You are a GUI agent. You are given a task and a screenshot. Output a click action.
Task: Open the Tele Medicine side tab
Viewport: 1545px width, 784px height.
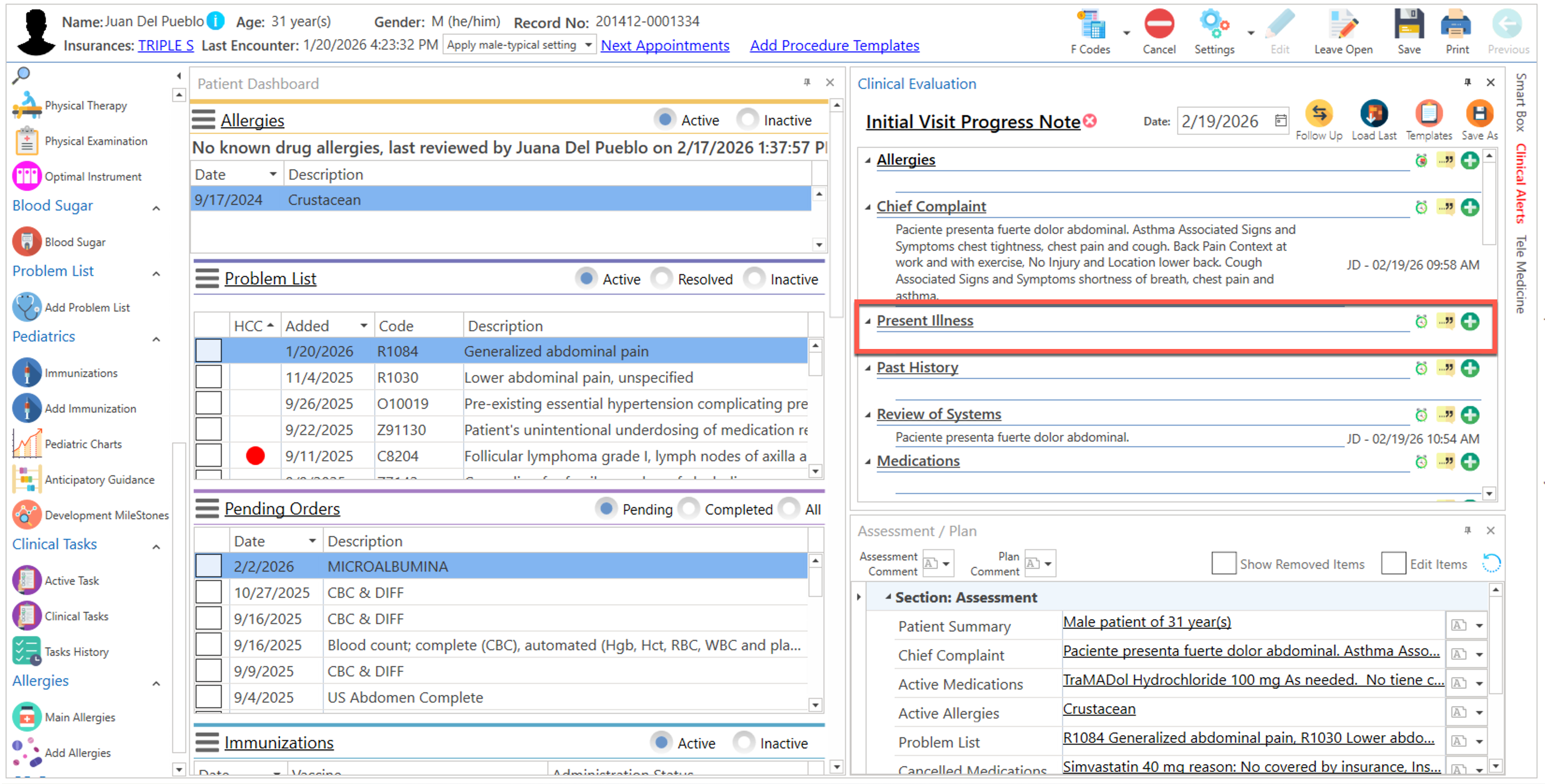(x=1520, y=274)
